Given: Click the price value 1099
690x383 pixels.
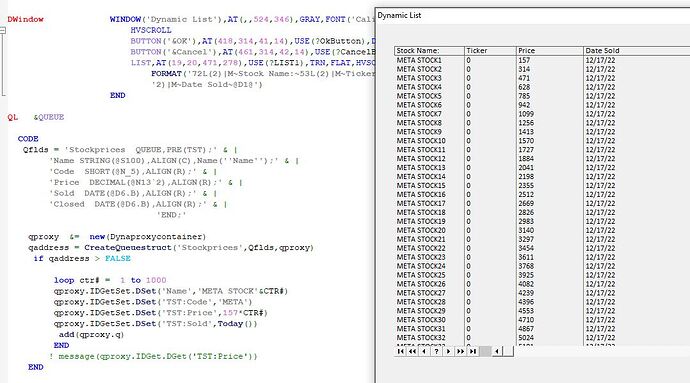Looking at the screenshot, I should point(526,114).
